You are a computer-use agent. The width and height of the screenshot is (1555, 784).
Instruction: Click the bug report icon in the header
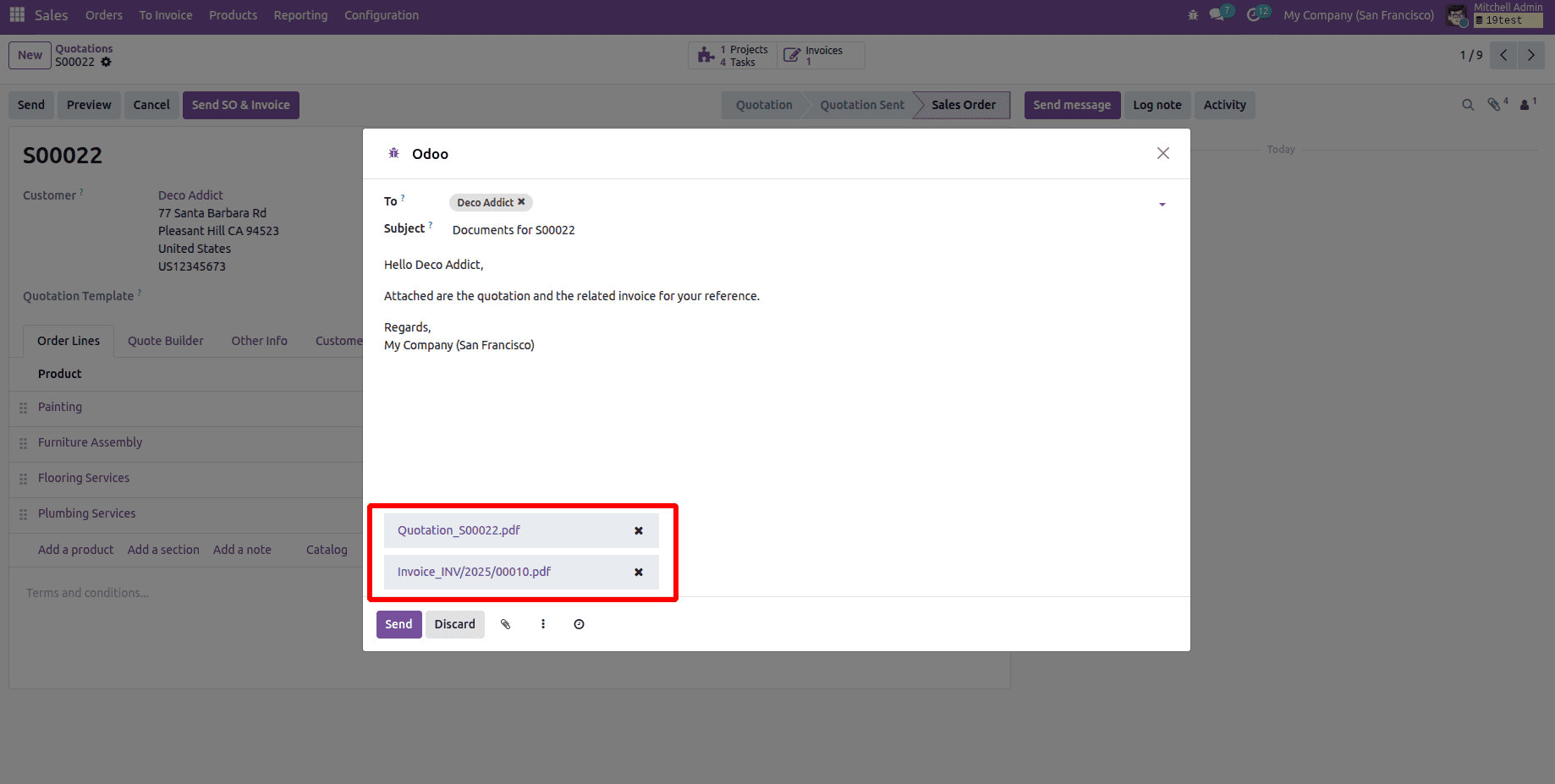click(1192, 14)
